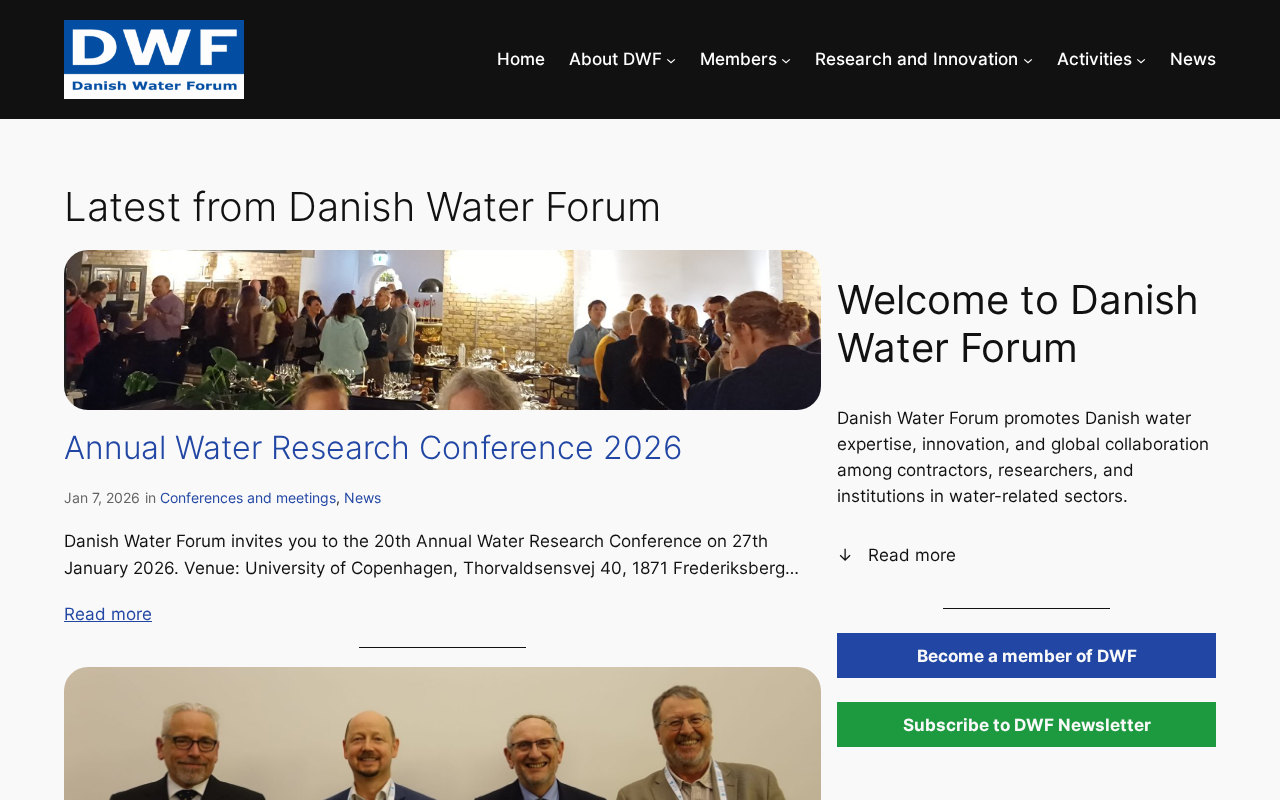The height and width of the screenshot is (800, 1280).
Task: Open Annual Water Research Conference 2026 headline
Action: 373,448
